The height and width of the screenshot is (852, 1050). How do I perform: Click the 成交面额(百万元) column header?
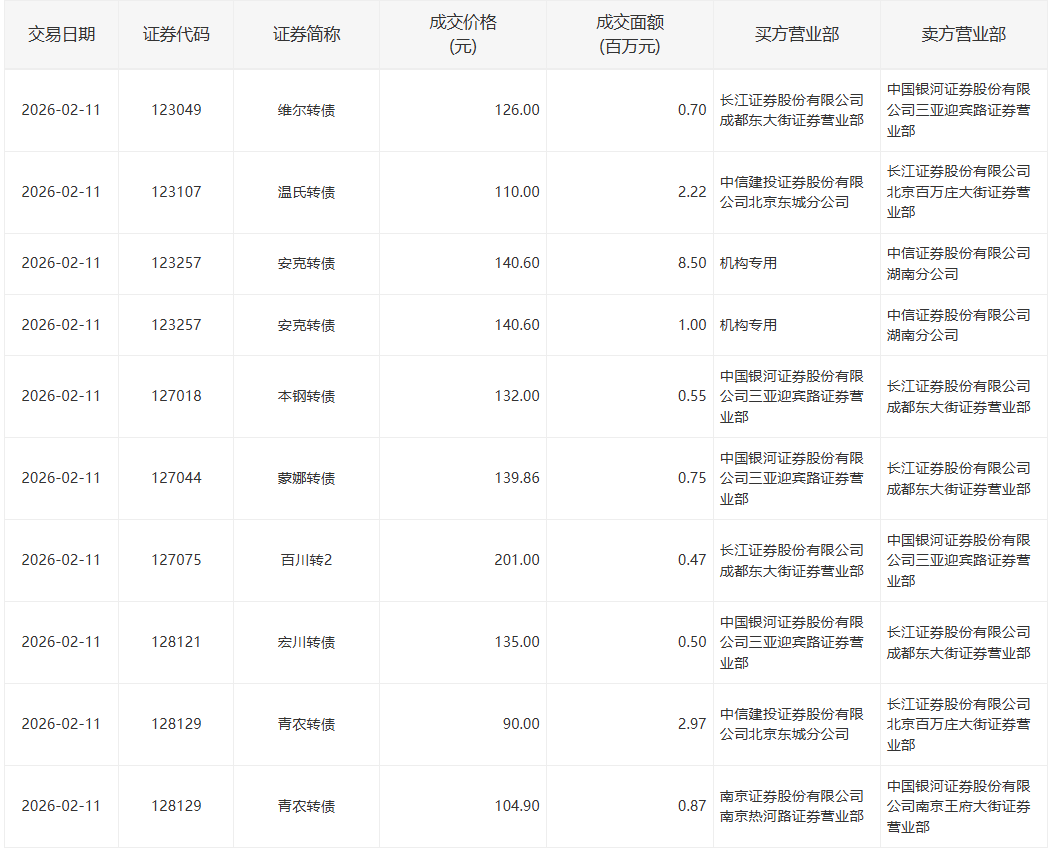629,35
